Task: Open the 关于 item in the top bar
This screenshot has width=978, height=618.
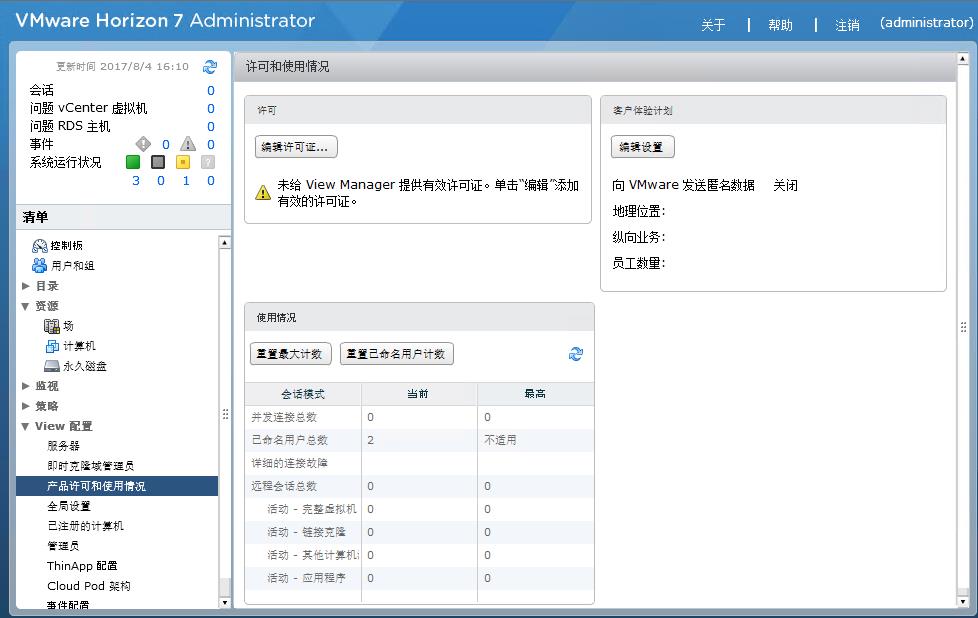Action: tap(712, 25)
